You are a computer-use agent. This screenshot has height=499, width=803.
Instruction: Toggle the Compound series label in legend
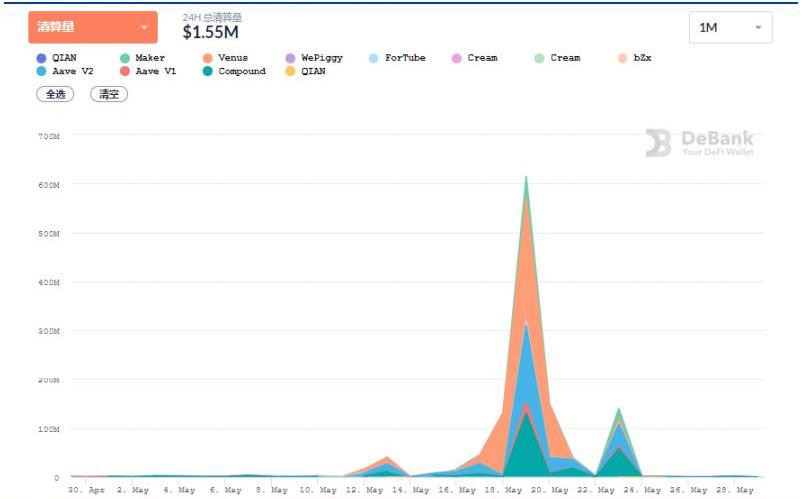pos(241,72)
